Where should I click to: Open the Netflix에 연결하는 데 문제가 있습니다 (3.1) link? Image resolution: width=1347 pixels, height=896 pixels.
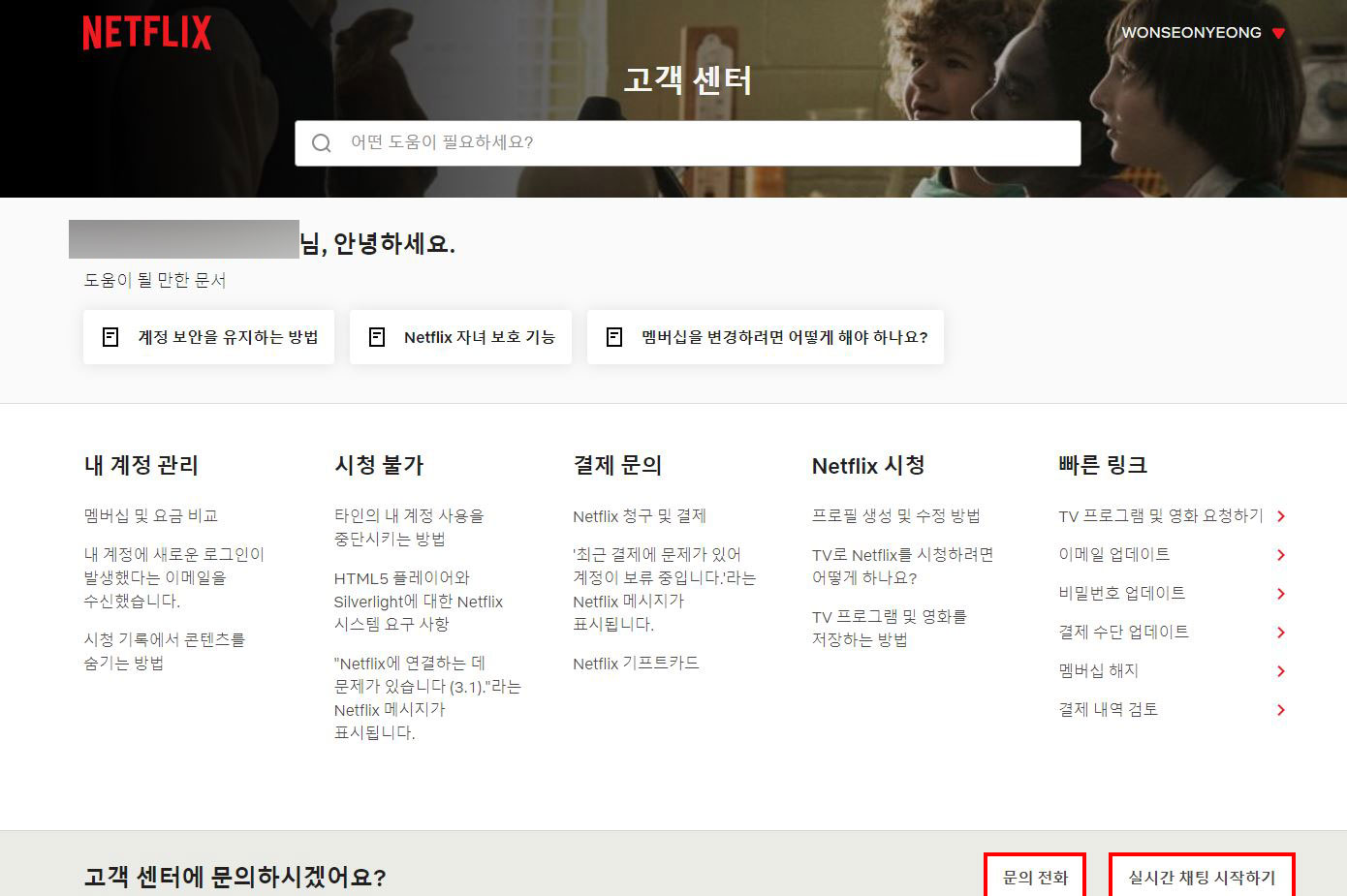point(427,698)
